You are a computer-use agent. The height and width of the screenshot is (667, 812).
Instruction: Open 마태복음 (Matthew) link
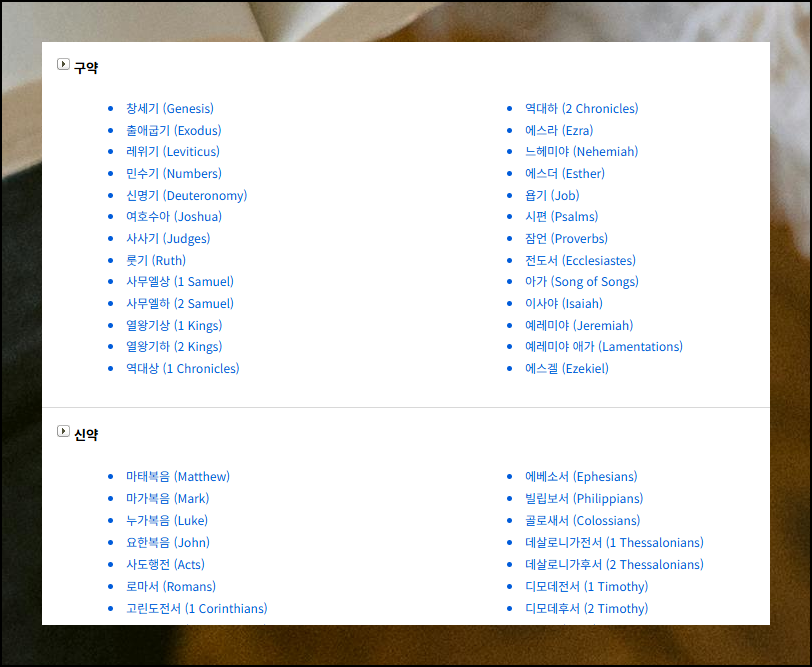click(x=178, y=476)
